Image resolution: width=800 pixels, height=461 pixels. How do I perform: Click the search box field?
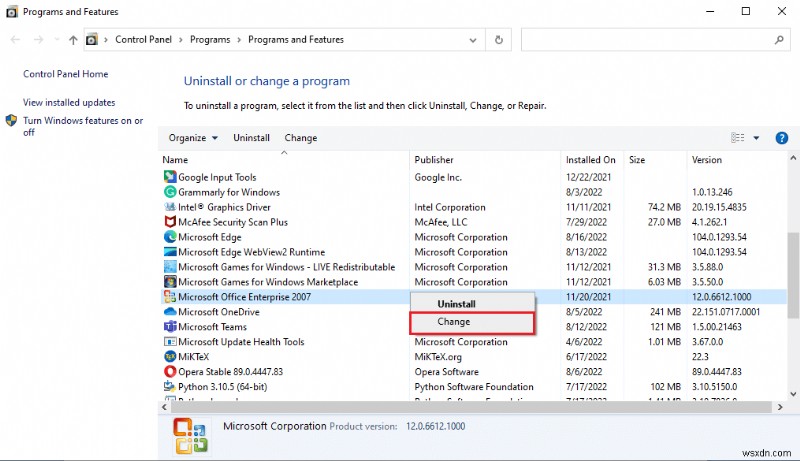(x=647, y=40)
